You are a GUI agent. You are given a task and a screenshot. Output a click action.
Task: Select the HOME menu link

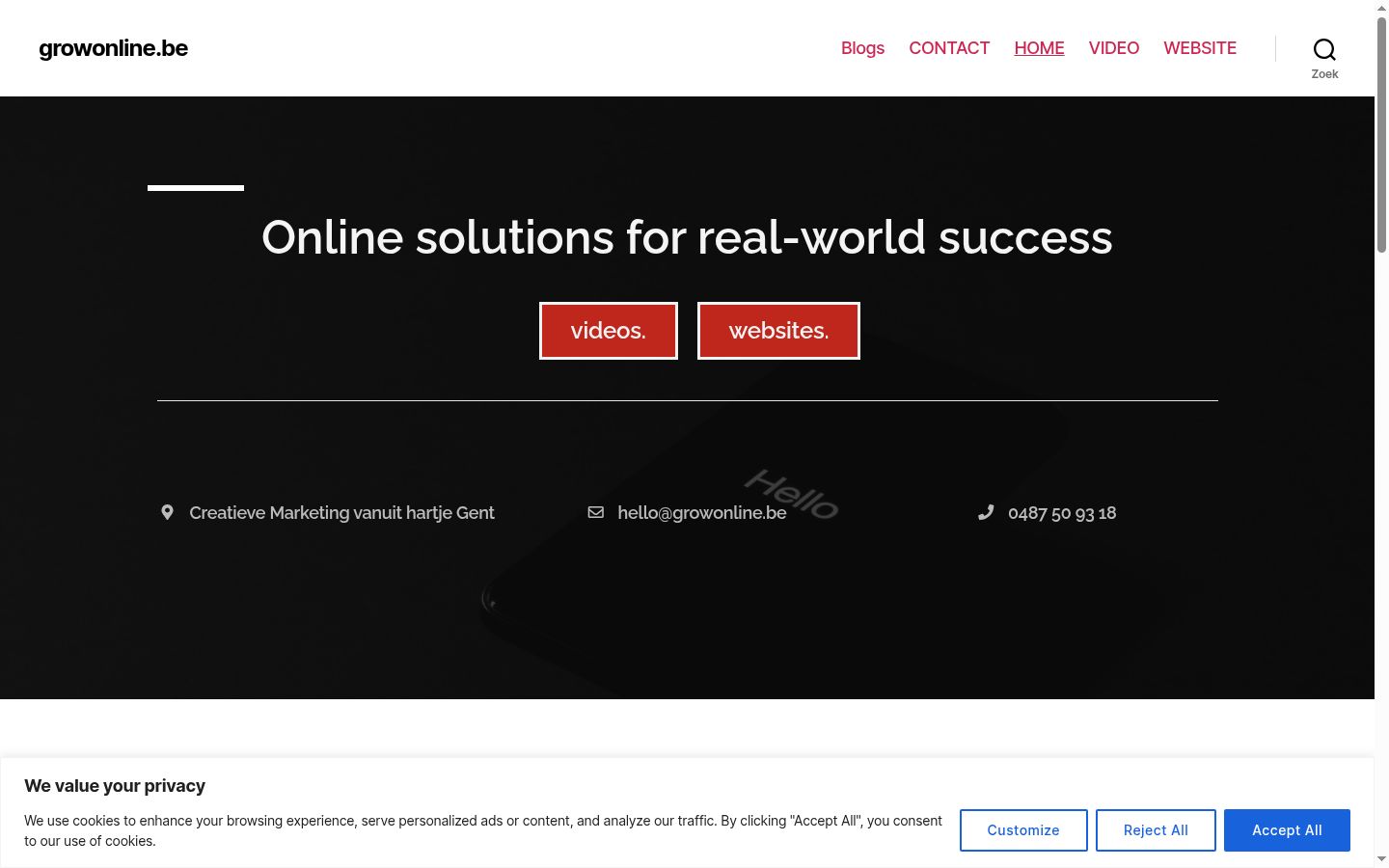tap(1039, 48)
